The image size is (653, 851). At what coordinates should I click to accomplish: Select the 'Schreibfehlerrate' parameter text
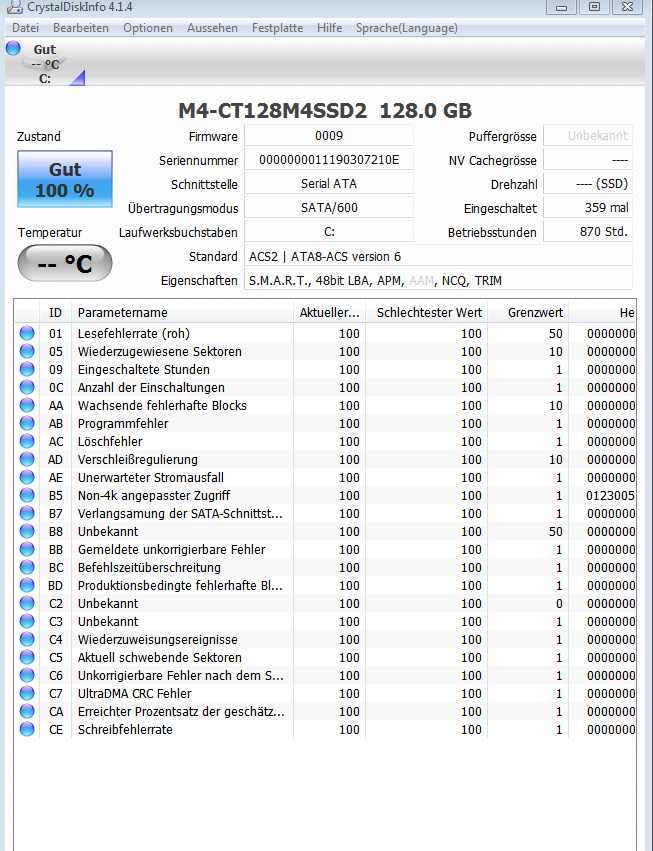click(x=125, y=729)
